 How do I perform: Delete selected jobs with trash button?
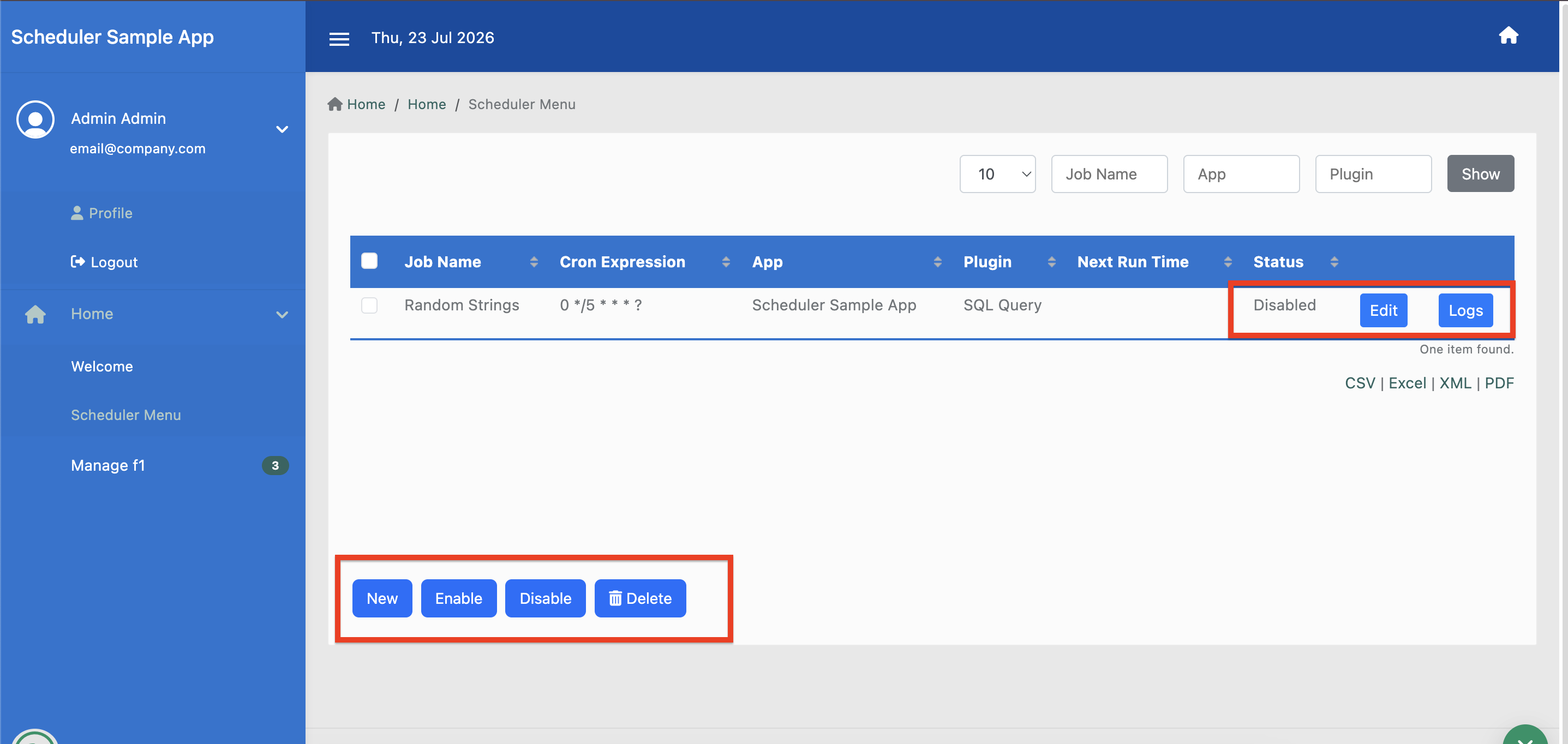point(640,598)
